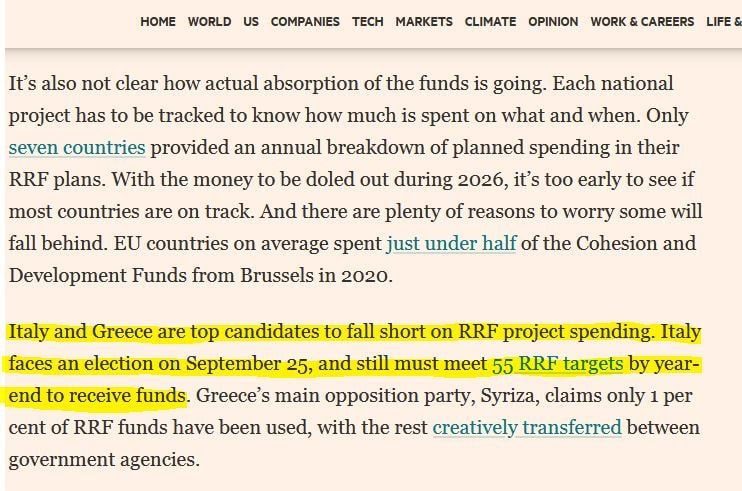The height and width of the screenshot is (491, 742).
Task: Click the highlighted "Italy and Greece" sentence start
Action: pos(70,332)
